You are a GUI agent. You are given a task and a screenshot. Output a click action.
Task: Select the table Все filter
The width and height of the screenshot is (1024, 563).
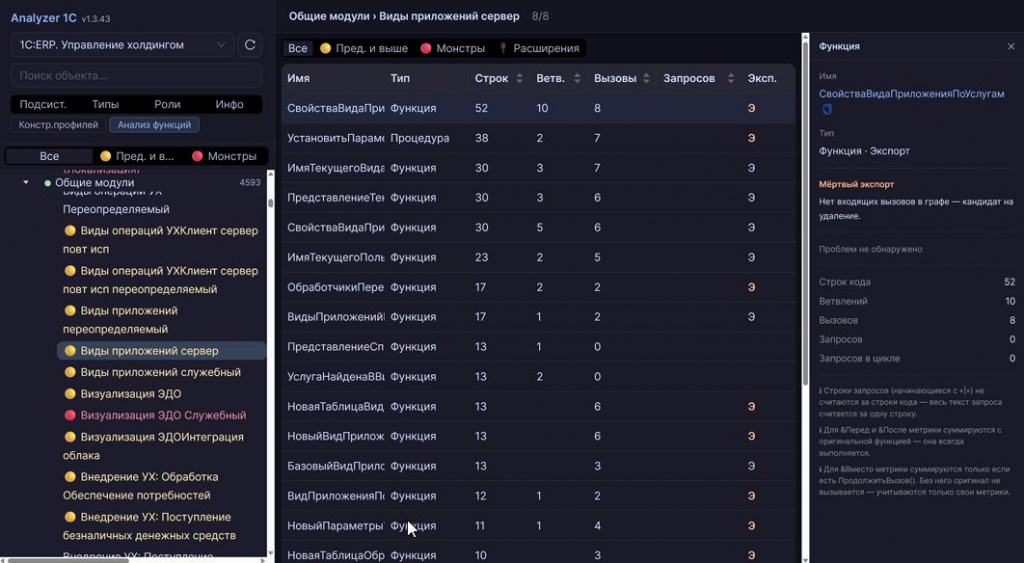point(297,48)
